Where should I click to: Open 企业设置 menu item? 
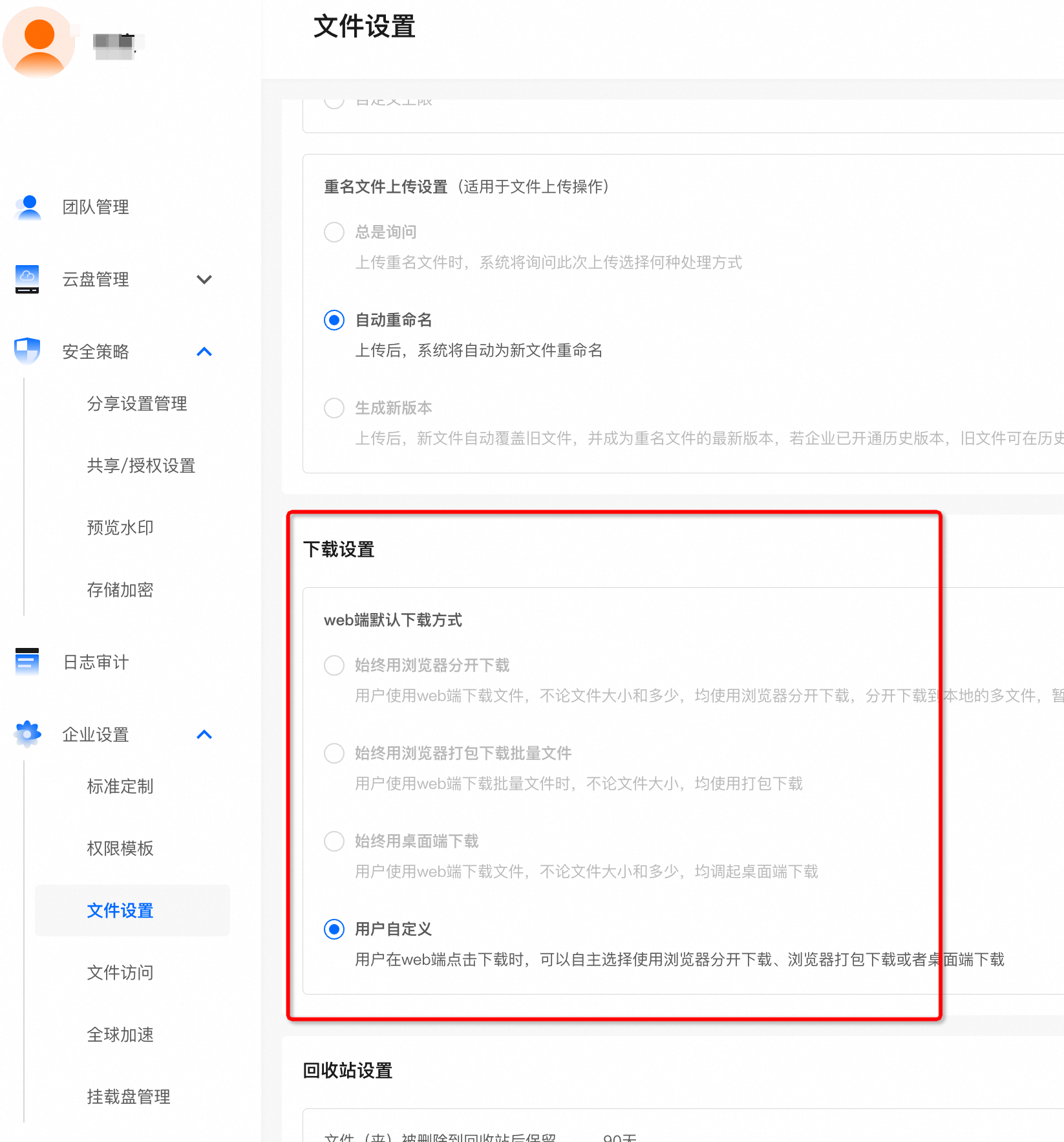click(96, 735)
